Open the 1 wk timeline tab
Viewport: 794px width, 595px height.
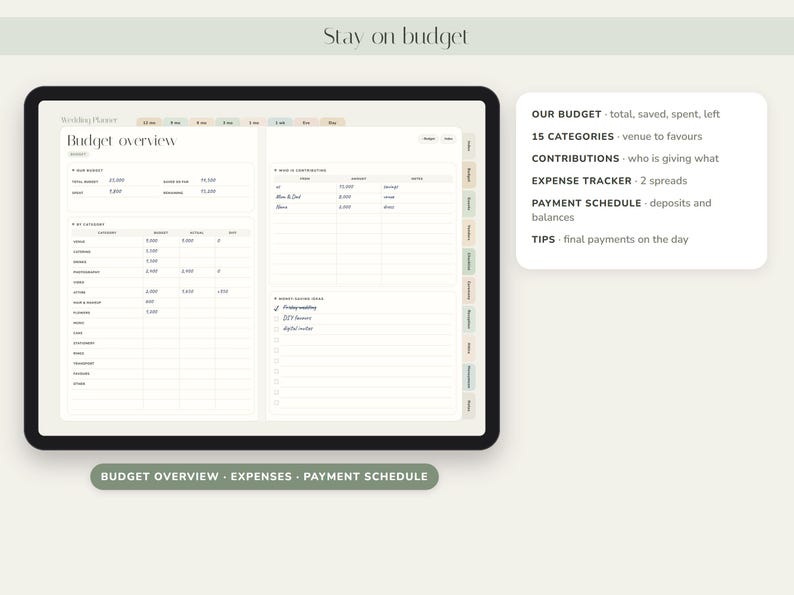[280, 123]
